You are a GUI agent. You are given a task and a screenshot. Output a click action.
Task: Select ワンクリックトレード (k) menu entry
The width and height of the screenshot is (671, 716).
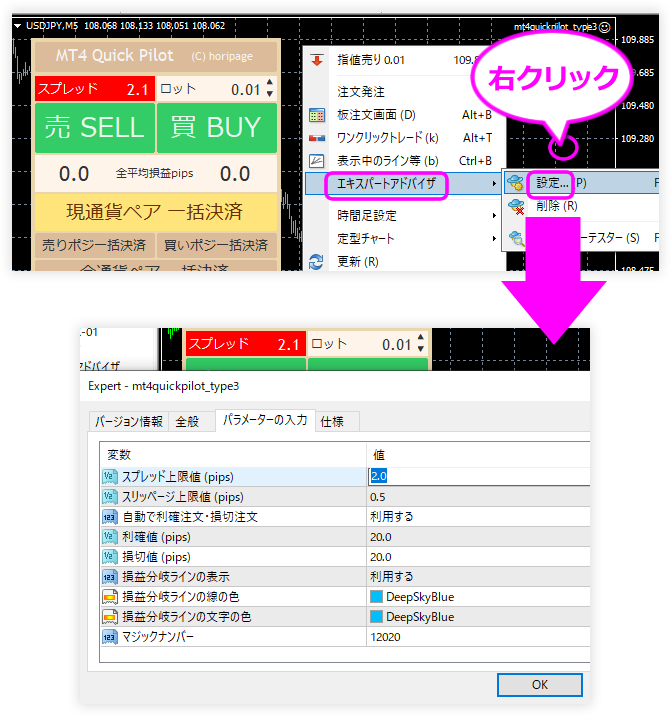pyautogui.click(x=388, y=138)
